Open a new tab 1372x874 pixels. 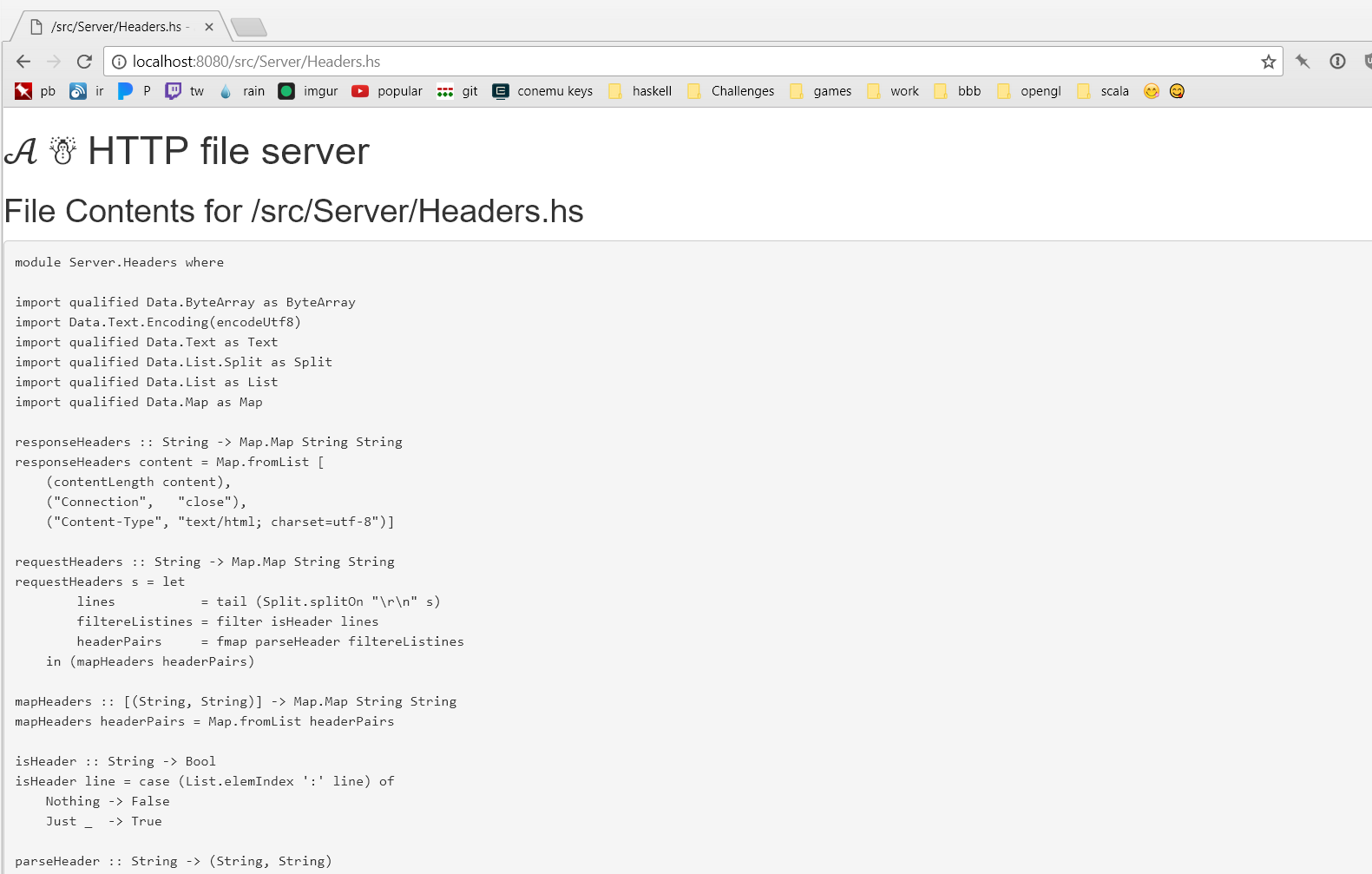pos(249,28)
